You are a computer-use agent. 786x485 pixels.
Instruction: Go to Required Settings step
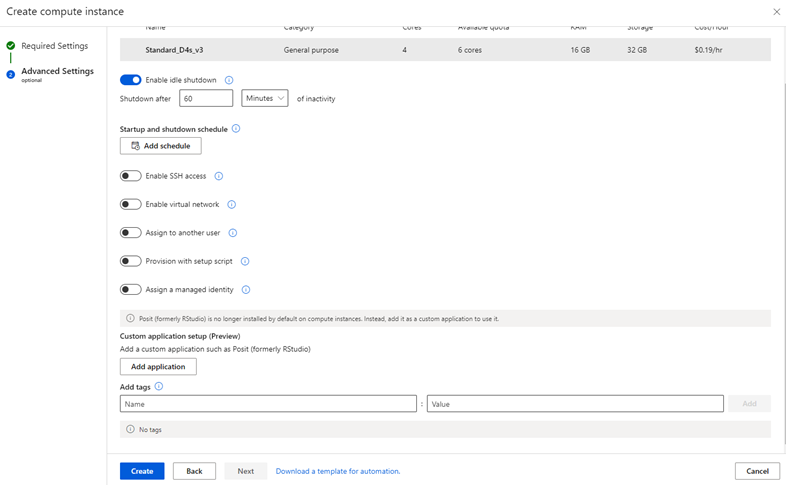tap(54, 46)
